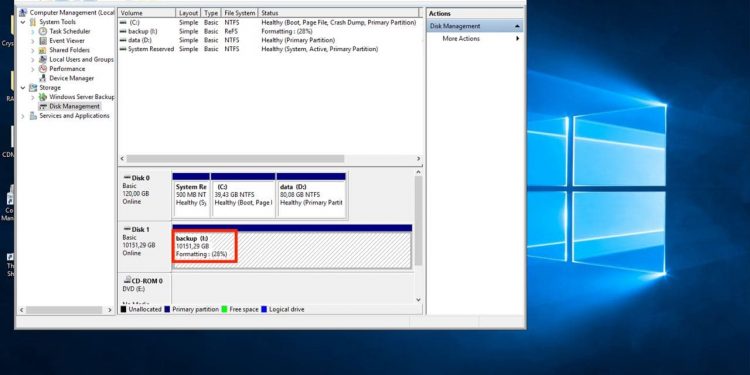Click the Free space green legend swatch
The height and width of the screenshot is (375, 750).
coord(224,309)
